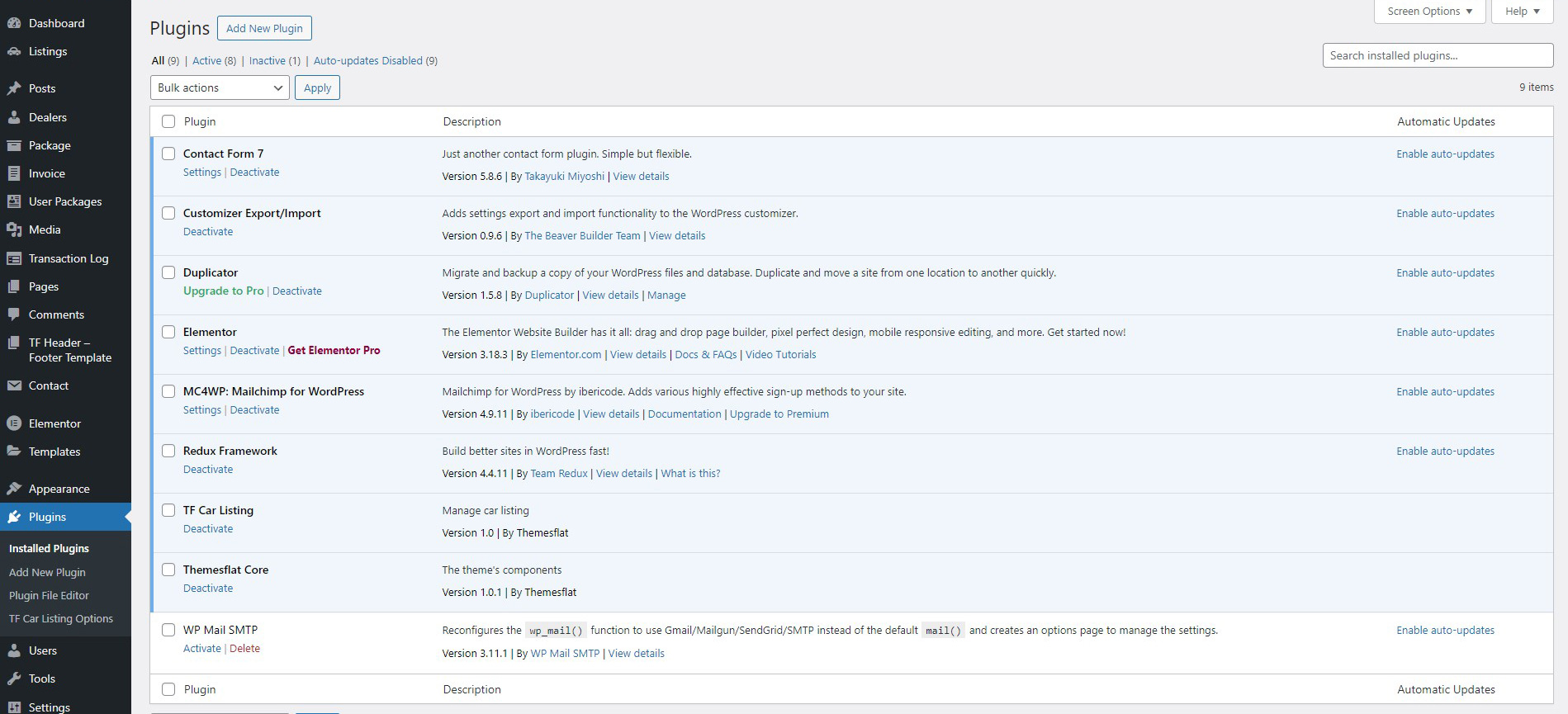Tick the TF Car Listing checkbox
Image resolution: width=1568 pixels, height=714 pixels.
(x=168, y=510)
